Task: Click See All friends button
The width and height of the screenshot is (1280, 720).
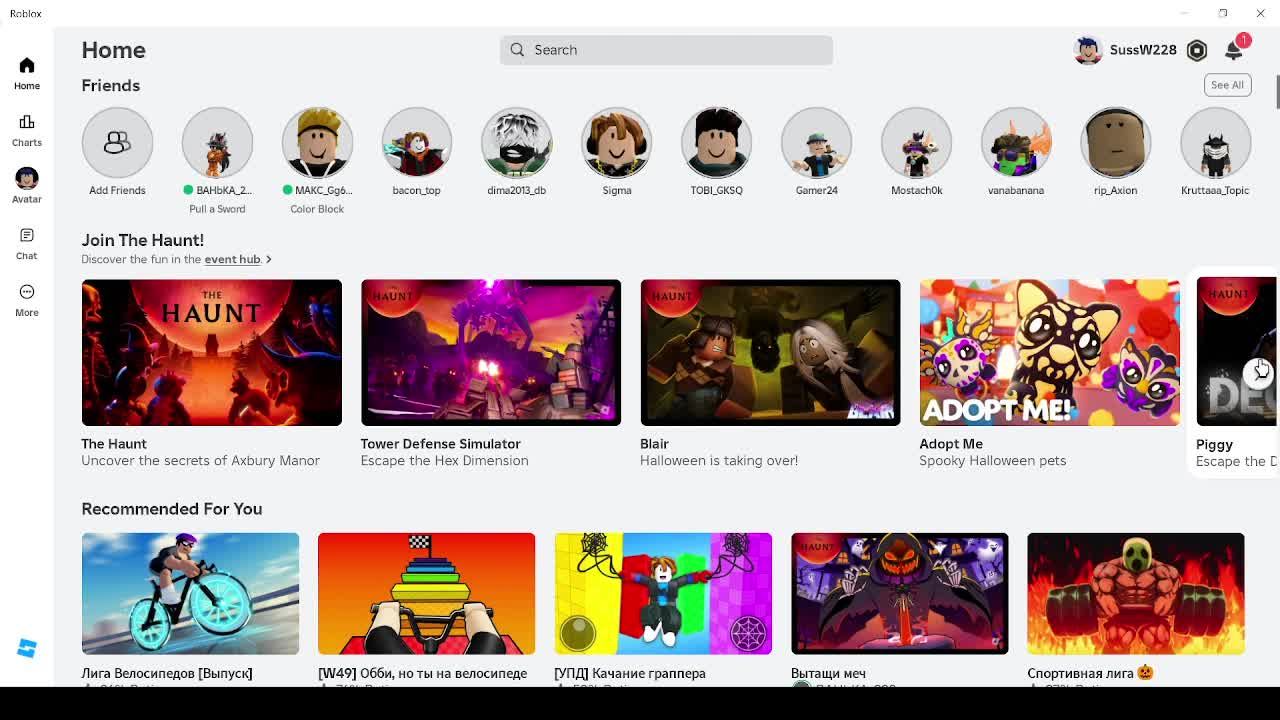Action: (x=1227, y=85)
